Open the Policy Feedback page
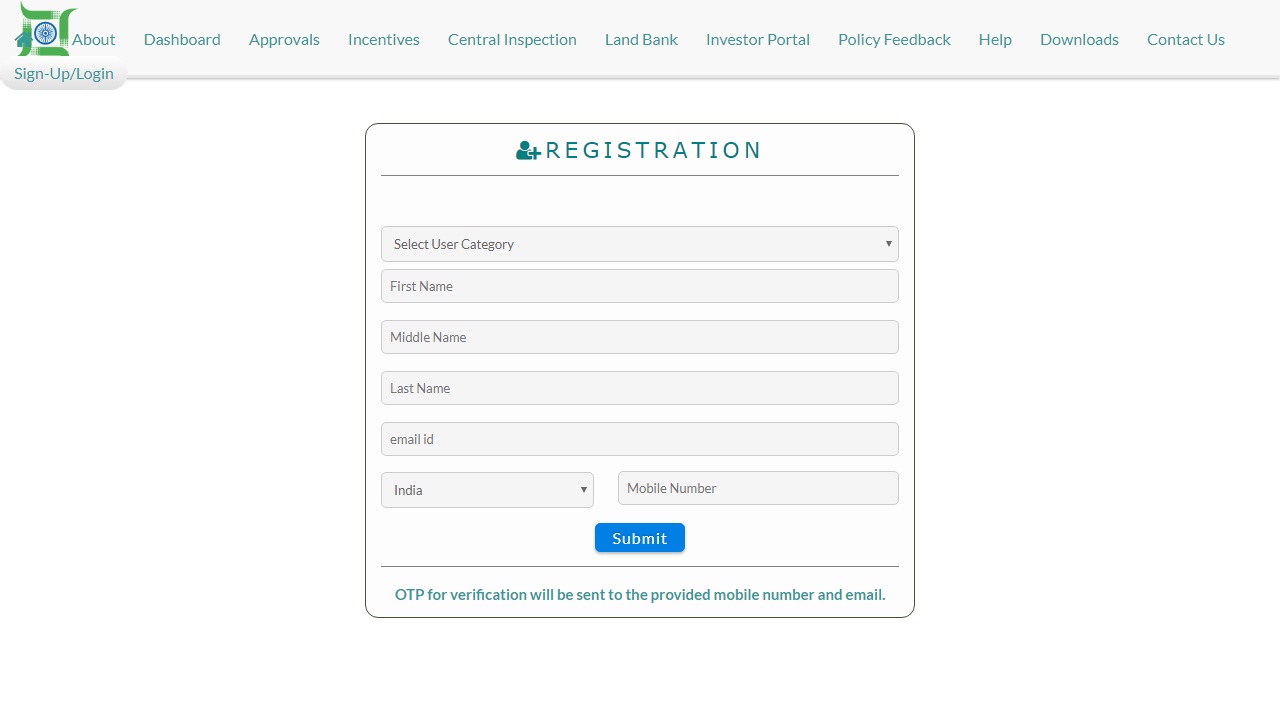 click(x=894, y=40)
